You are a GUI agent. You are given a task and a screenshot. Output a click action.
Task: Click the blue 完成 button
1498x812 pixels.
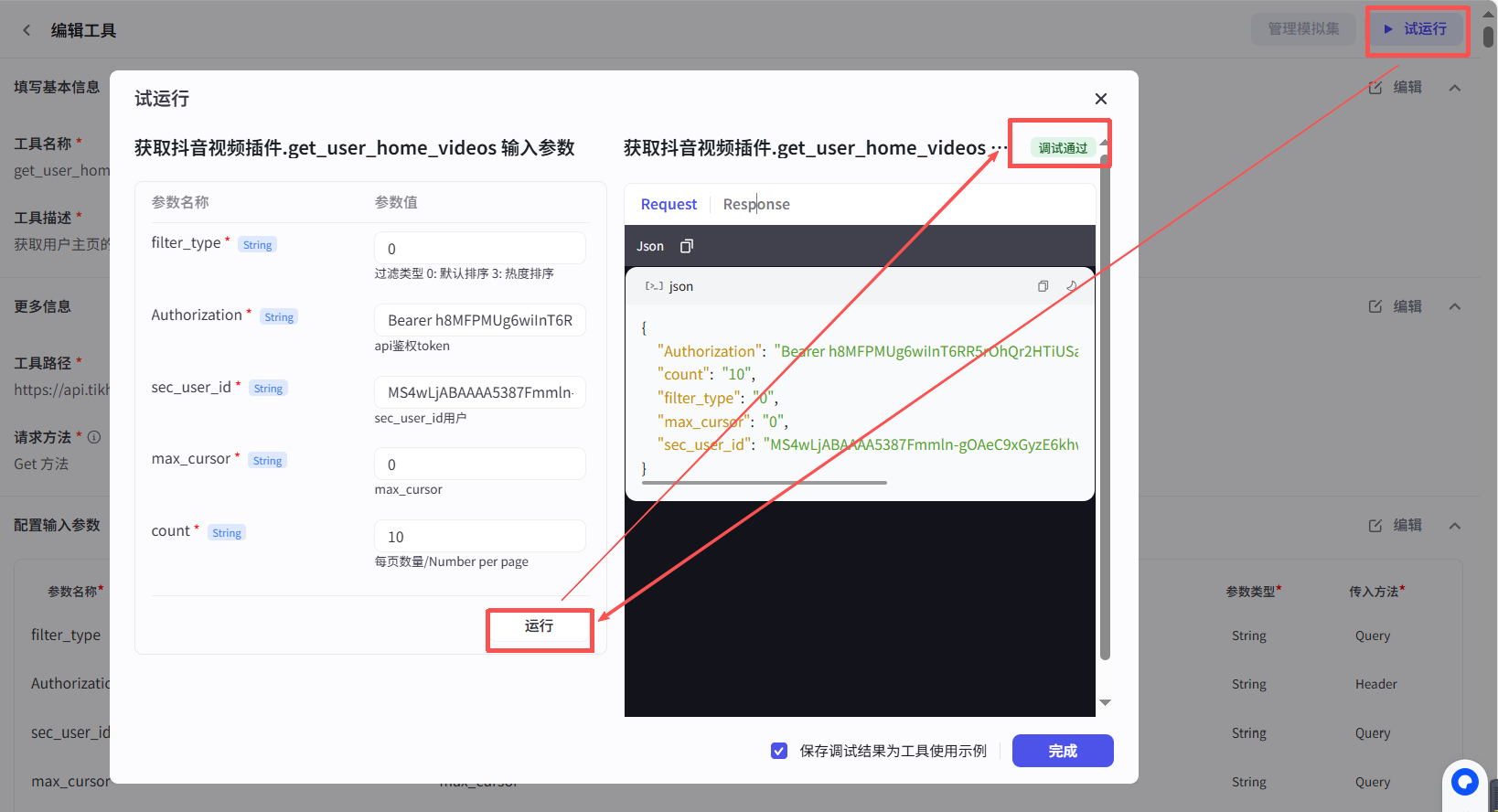pos(1063,751)
